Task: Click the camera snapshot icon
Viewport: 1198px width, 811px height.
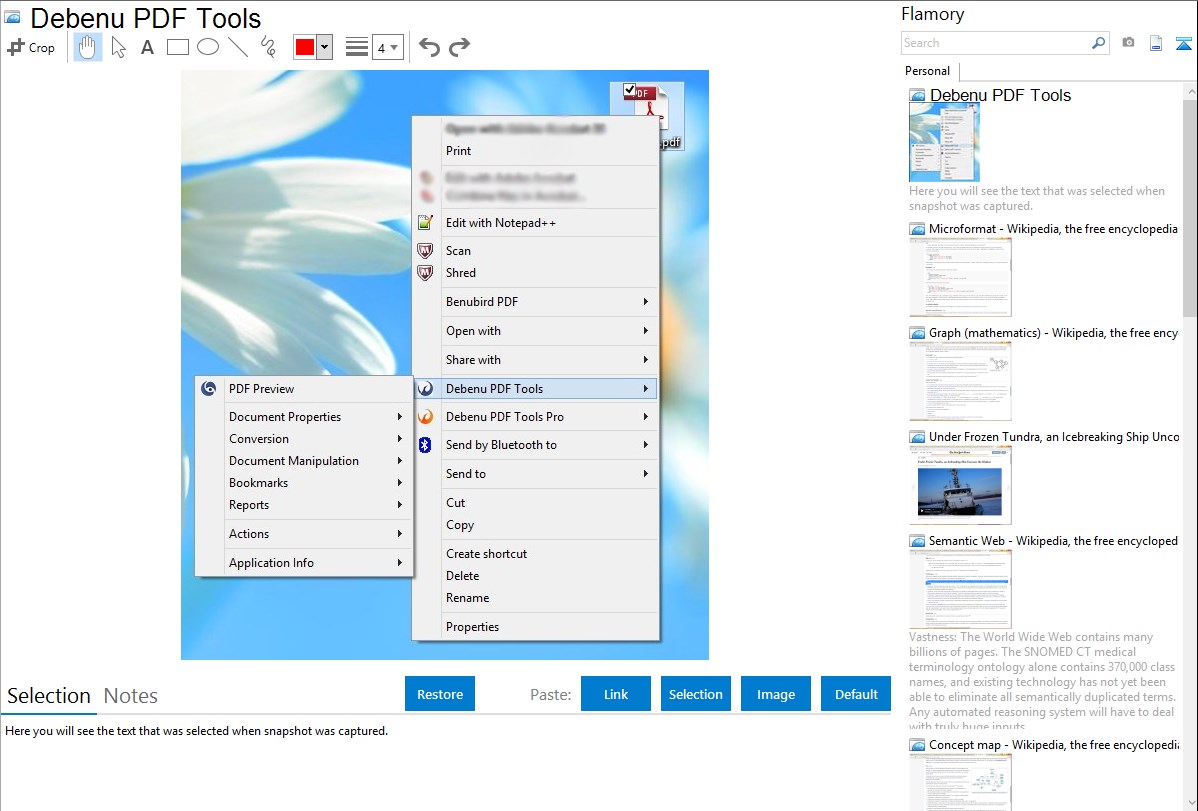Action: point(1128,43)
